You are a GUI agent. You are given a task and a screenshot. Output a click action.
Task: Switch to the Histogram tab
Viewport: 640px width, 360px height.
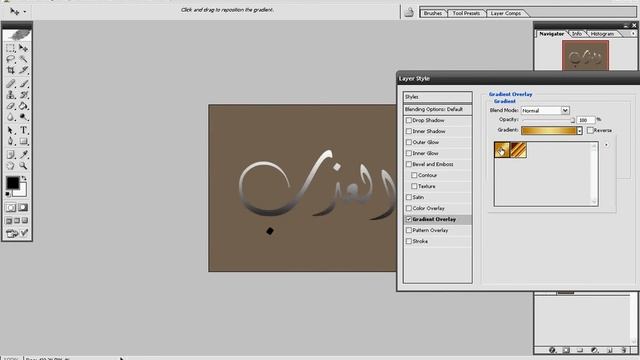[602, 34]
